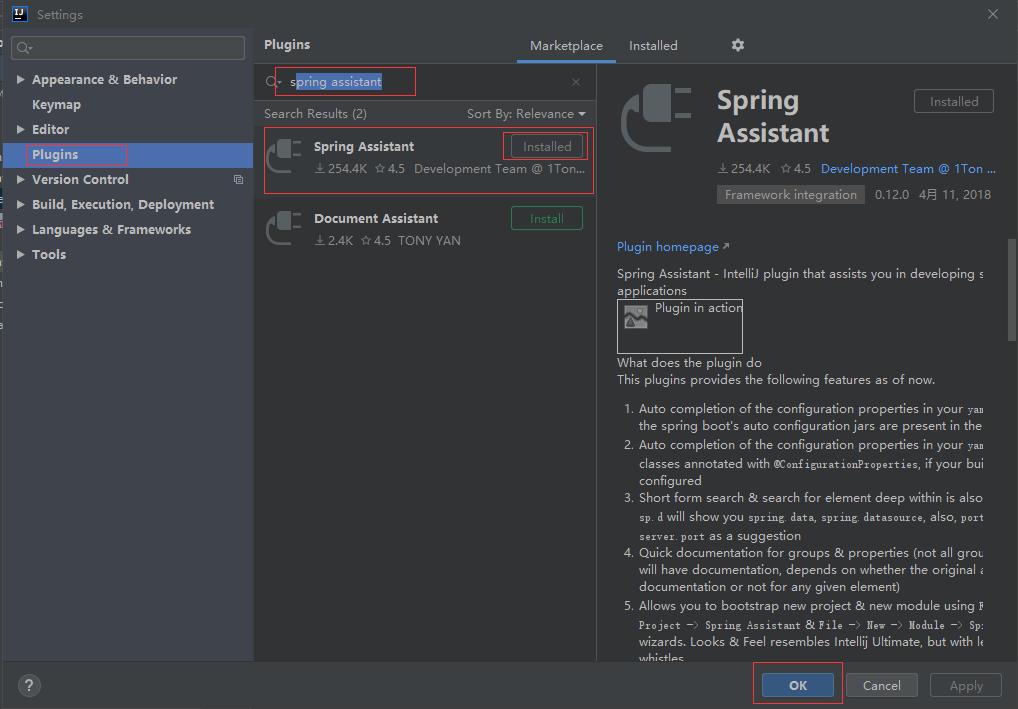1018x709 pixels.
Task: Click the Version Control project-level copy icon
Action: [238, 179]
